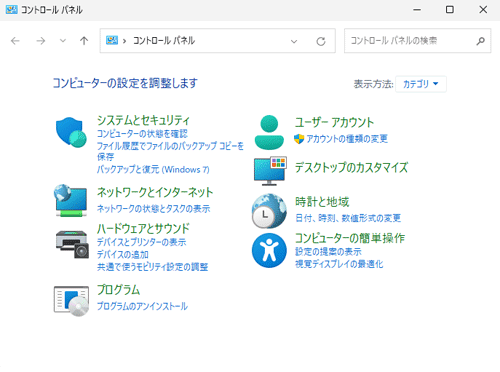The height and width of the screenshot is (372, 500).
Task: Click プログラムのアンインストール link
Action: 142,306
